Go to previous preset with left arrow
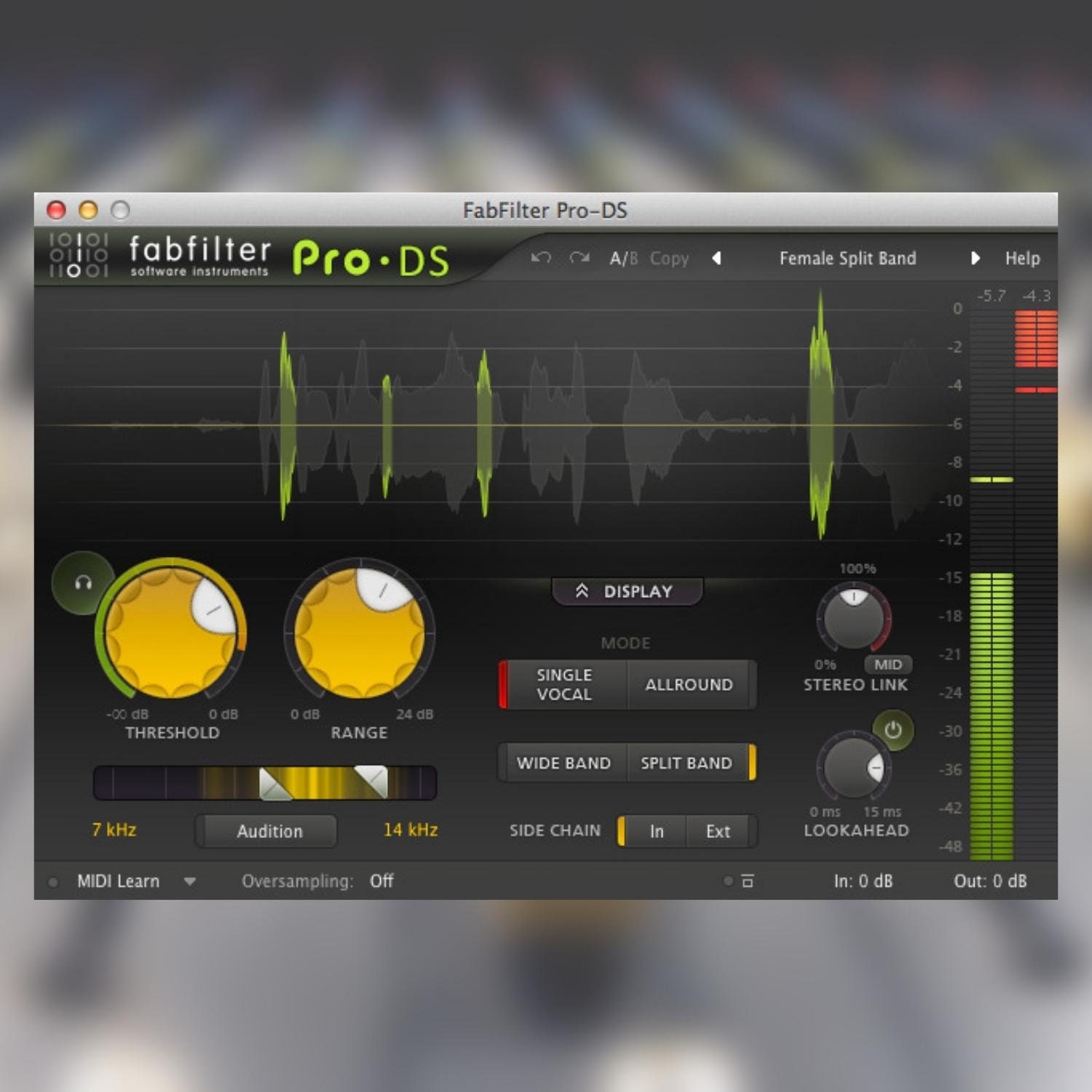 (x=716, y=258)
